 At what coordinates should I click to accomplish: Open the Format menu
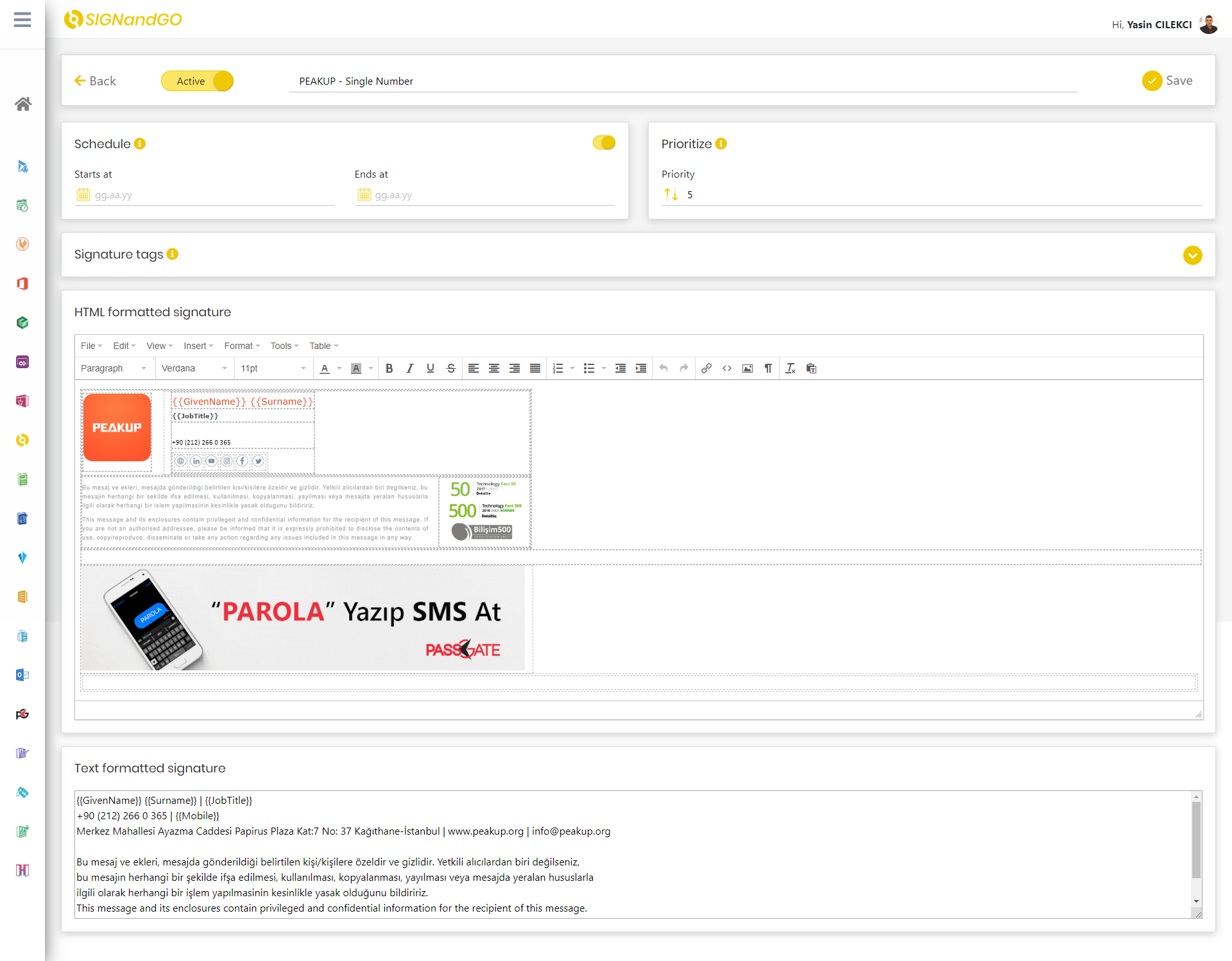tap(241, 346)
